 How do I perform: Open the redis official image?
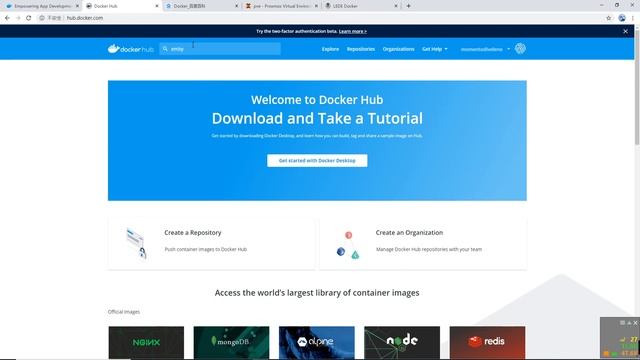click(487, 342)
